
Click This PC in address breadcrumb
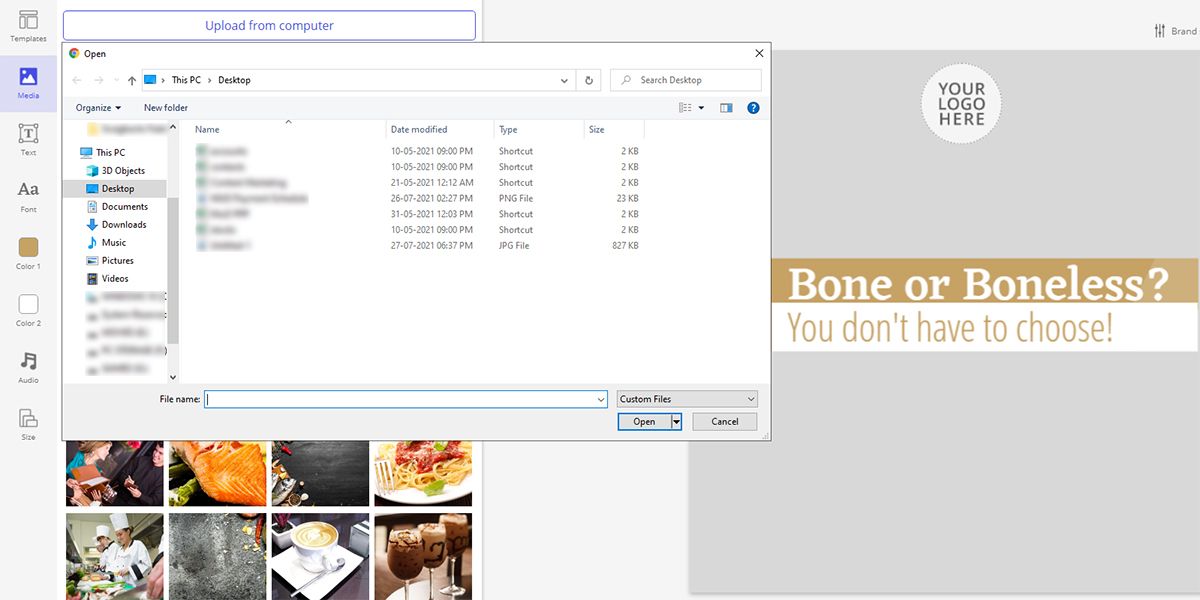186,80
